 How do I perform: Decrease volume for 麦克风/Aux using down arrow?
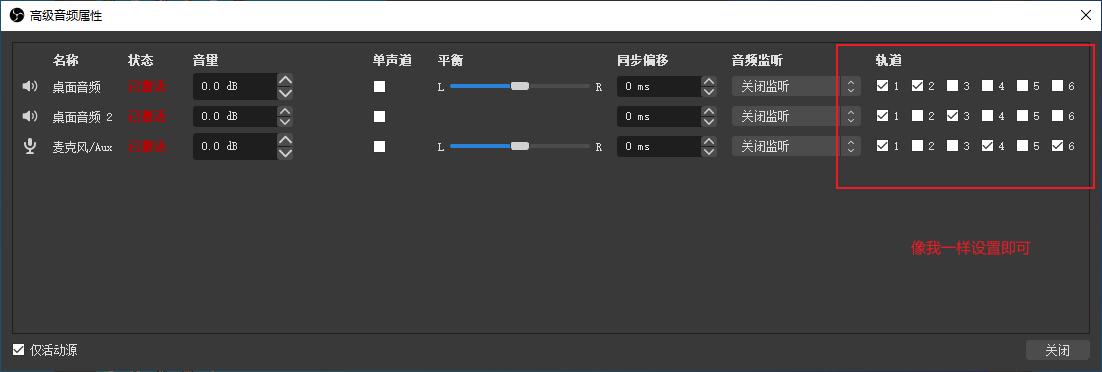click(x=285, y=153)
